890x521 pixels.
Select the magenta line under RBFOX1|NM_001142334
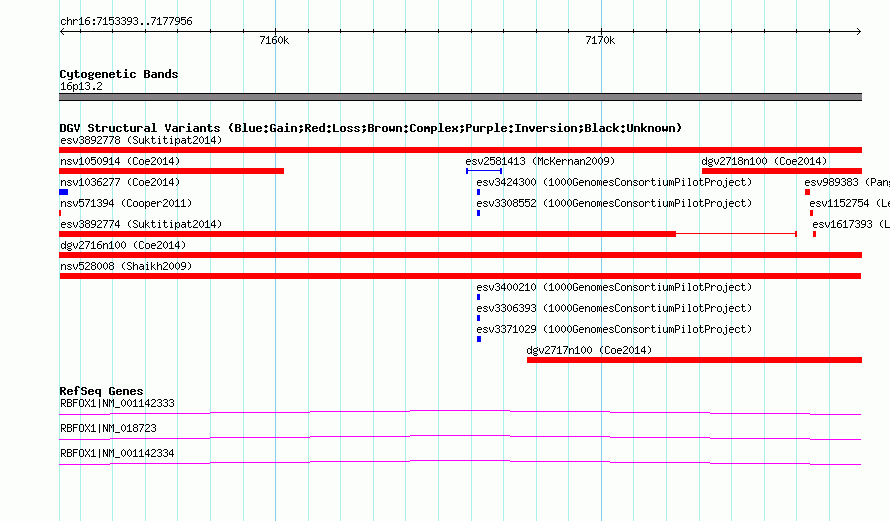pos(460,462)
